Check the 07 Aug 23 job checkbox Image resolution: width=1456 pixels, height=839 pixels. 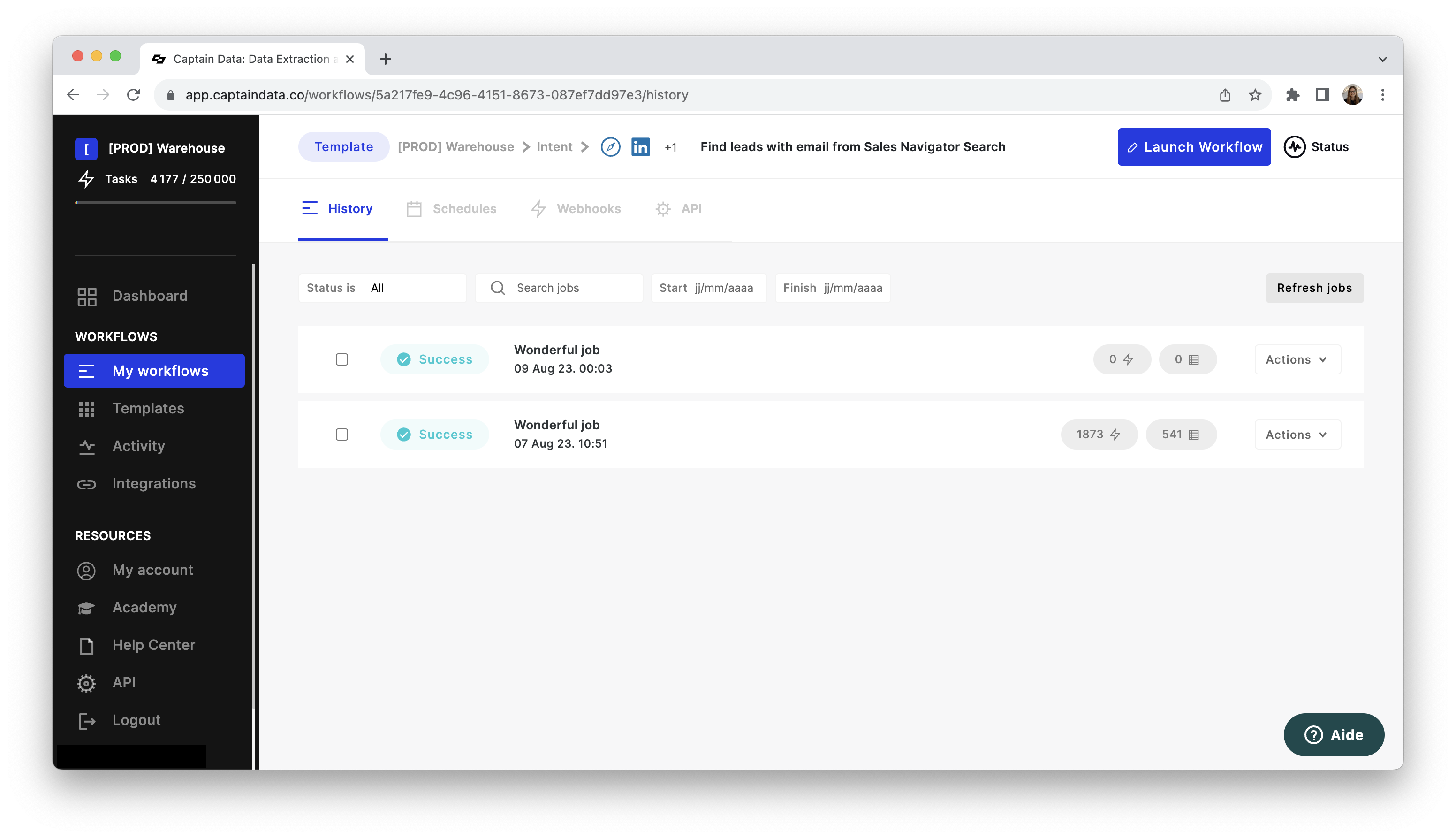(341, 435)
